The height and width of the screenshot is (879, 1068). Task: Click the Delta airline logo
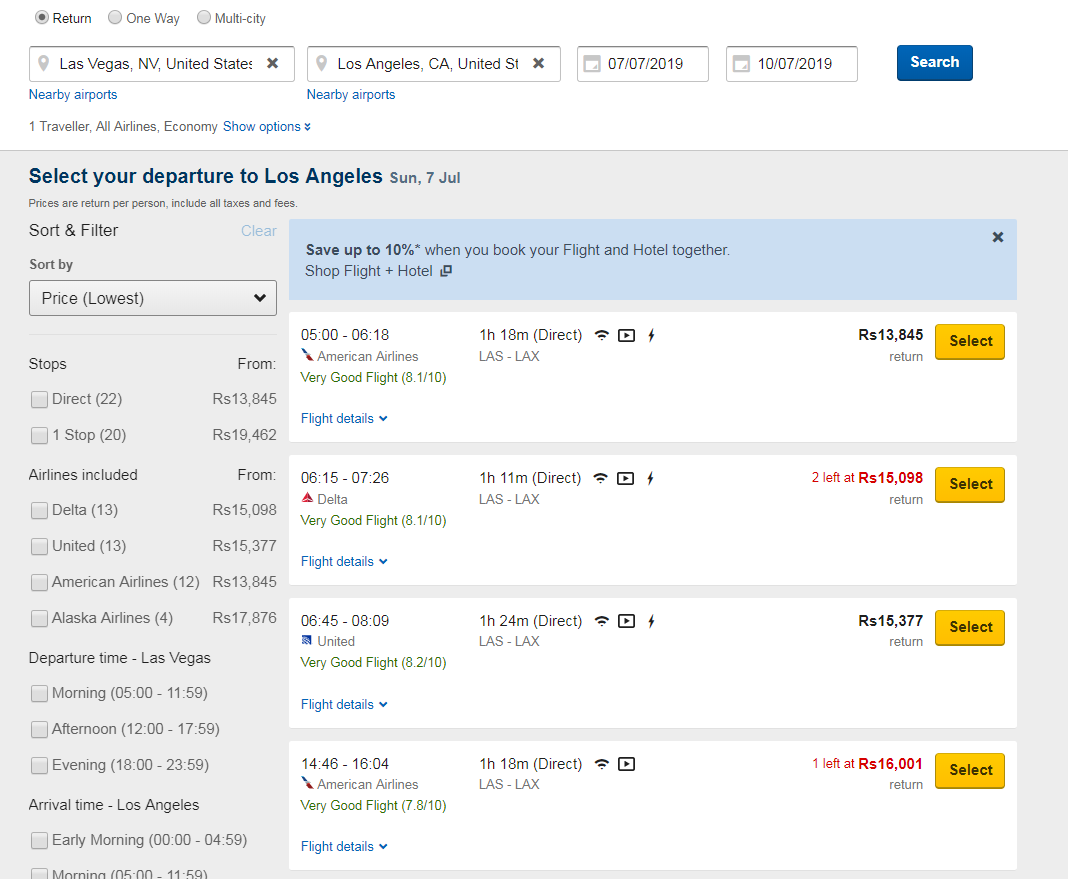pyautogui.click(x=308, y=499)
